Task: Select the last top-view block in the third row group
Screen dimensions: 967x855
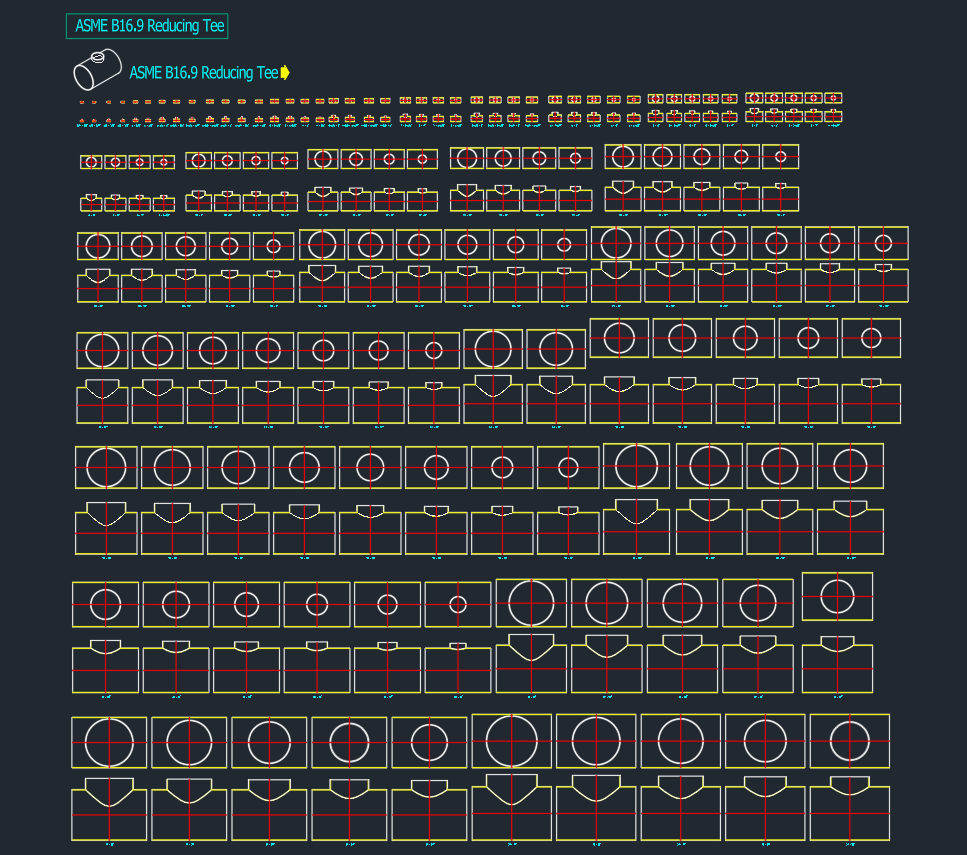Action: tap(882, 243)
